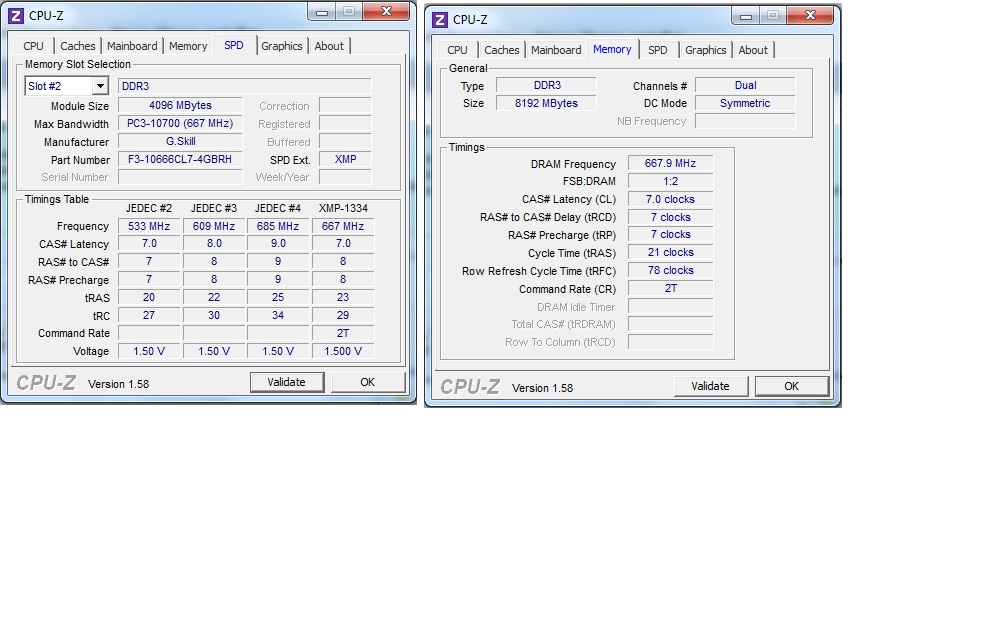Select the CPU tab in right window
1008x630 pixels.
tap(458, 50)
